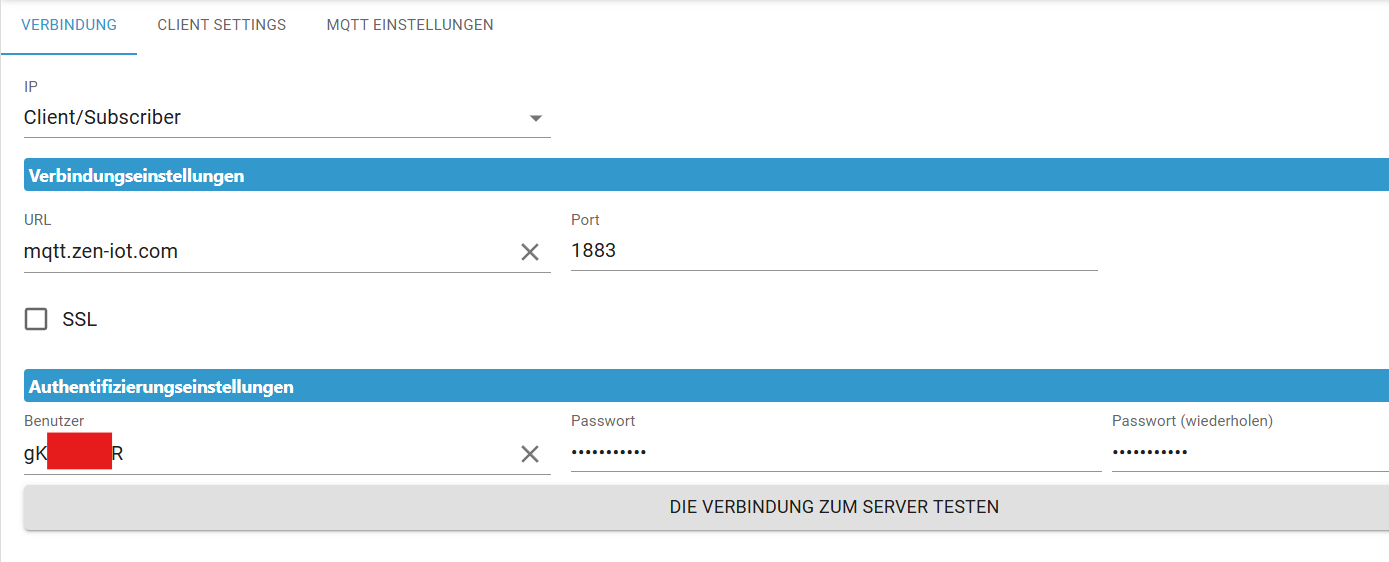
Task: Go to the MQTT Einstellungen tab
Action: pos(410,25)
